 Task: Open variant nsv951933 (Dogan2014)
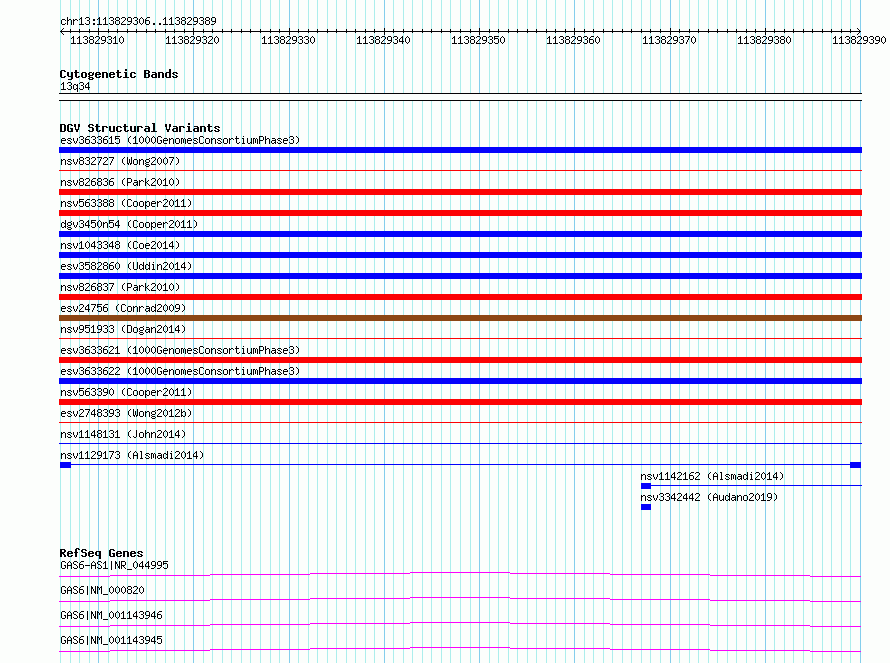pos(123,329)
